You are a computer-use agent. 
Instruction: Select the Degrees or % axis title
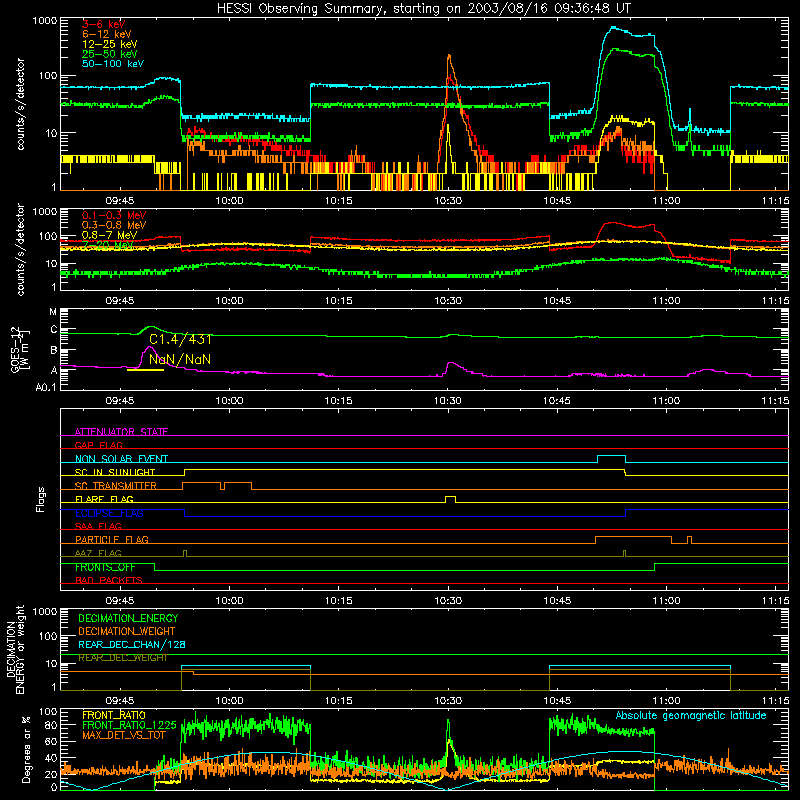[27, 749]
